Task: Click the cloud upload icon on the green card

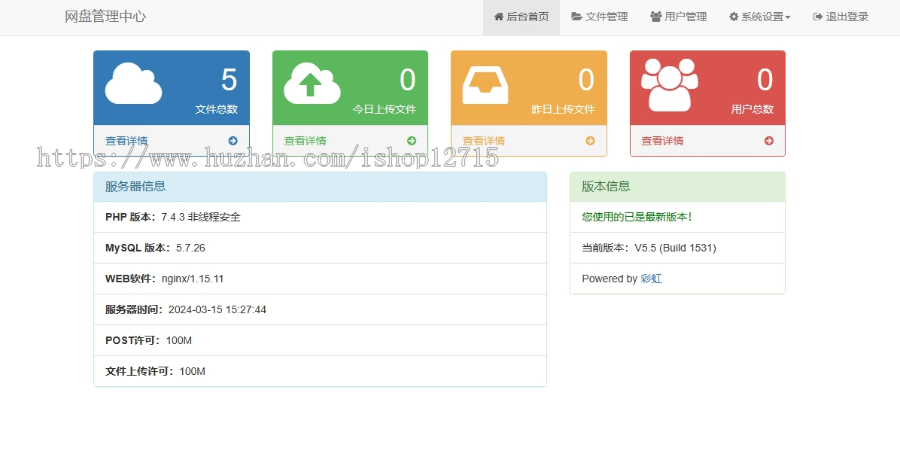Action: tap(312, 84)
